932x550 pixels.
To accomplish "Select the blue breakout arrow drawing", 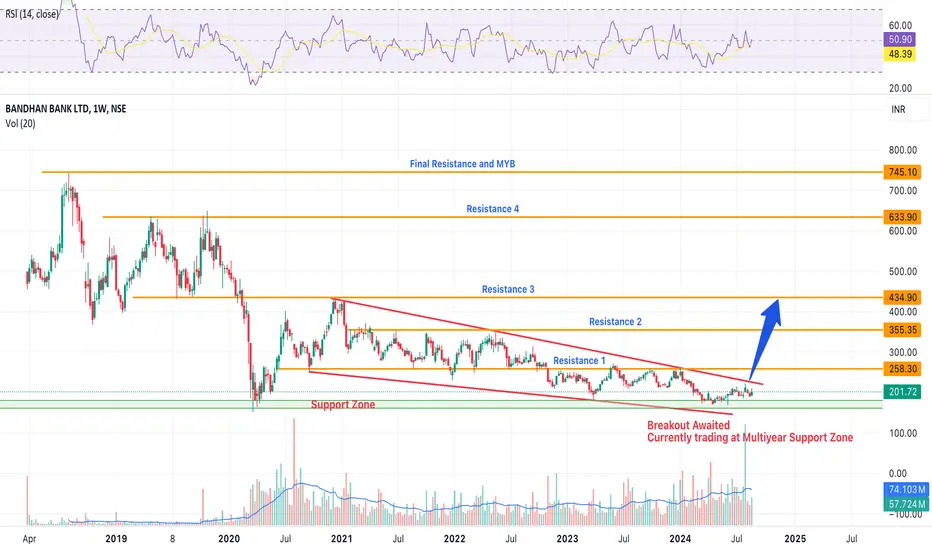I will pyautogui.click(x=765, y=339).
